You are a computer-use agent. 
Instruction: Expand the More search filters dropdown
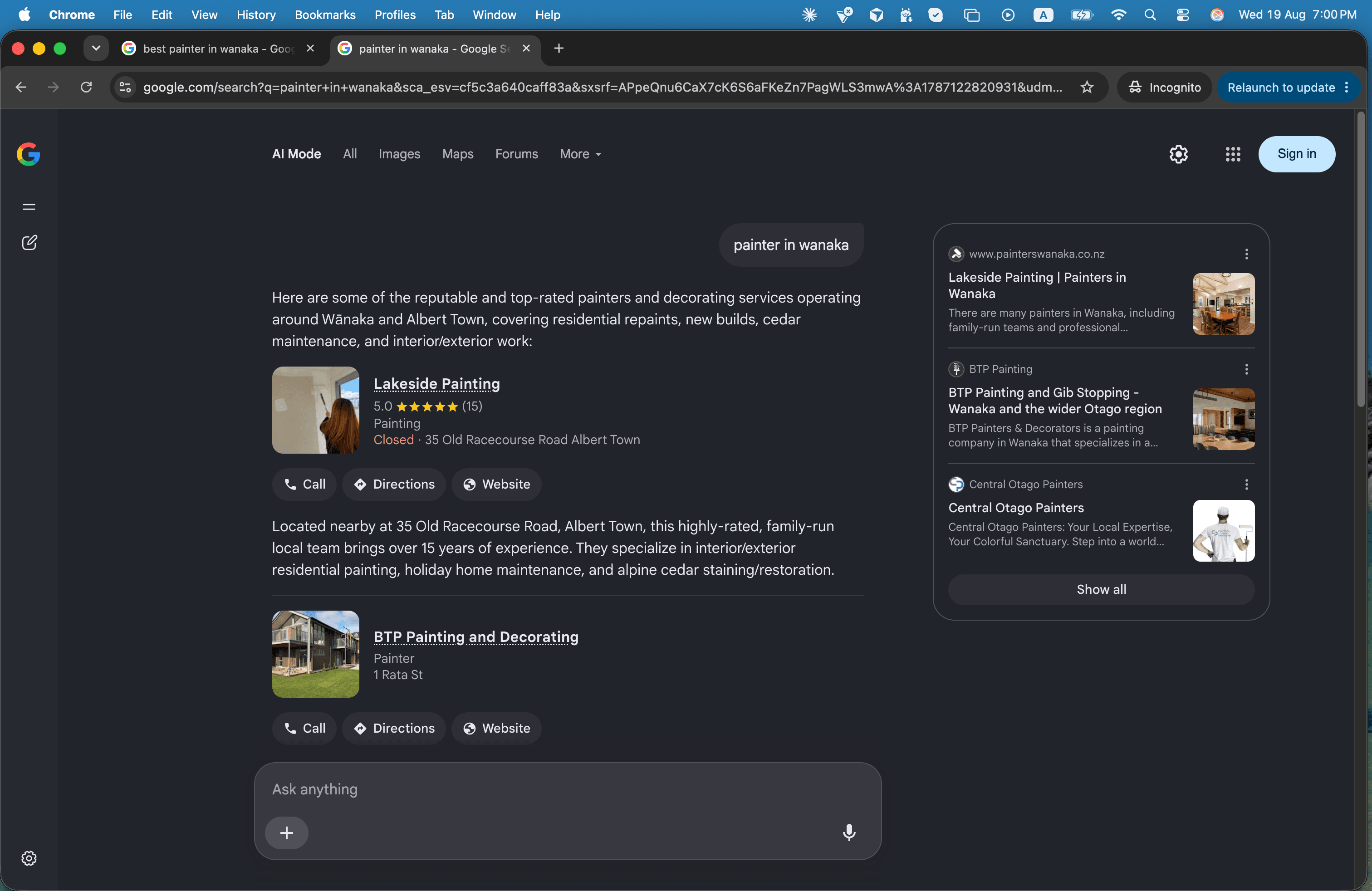[x=580, y=154]
